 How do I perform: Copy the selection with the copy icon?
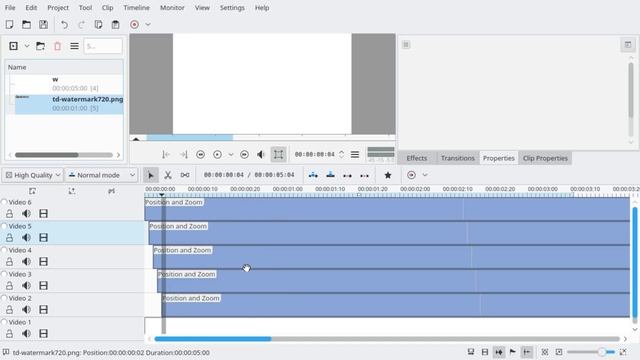[98, 24]
